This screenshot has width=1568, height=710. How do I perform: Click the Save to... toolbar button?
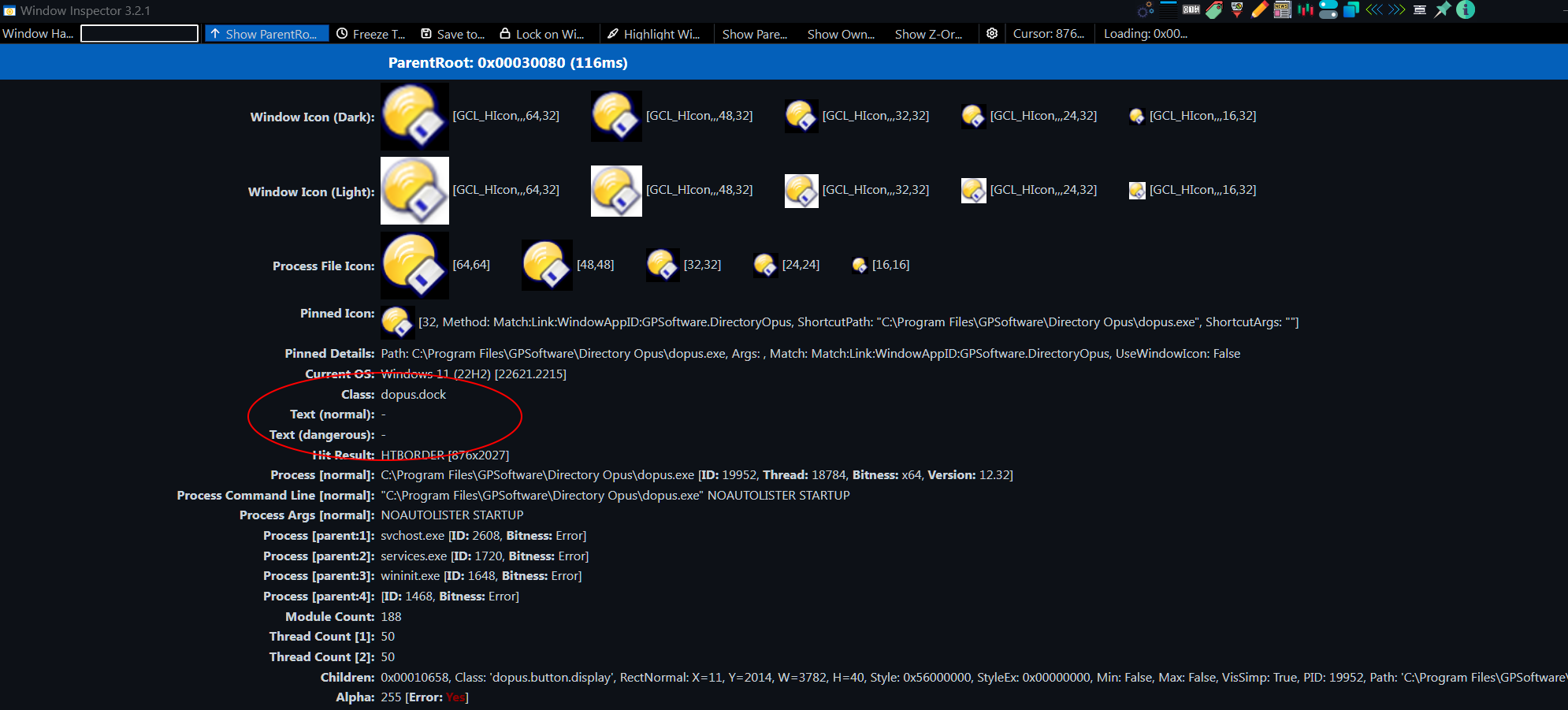(x=453, y=33)
